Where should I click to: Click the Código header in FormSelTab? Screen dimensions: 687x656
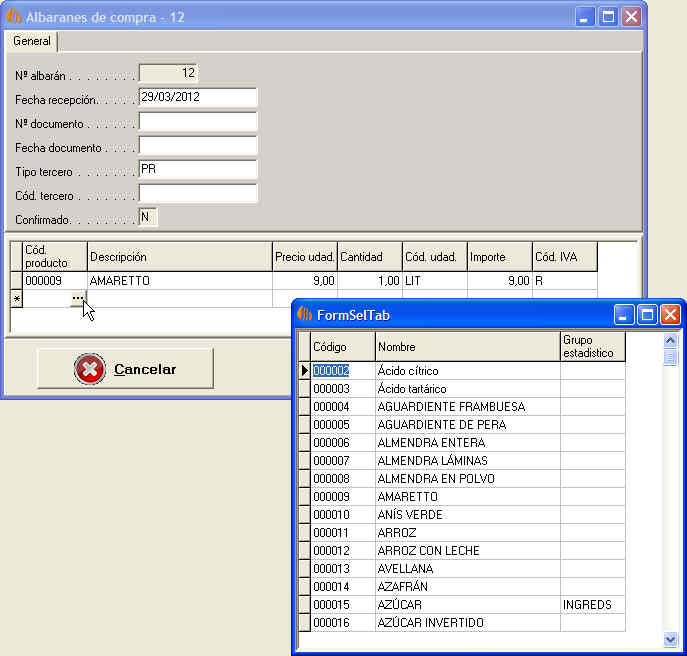343,347
